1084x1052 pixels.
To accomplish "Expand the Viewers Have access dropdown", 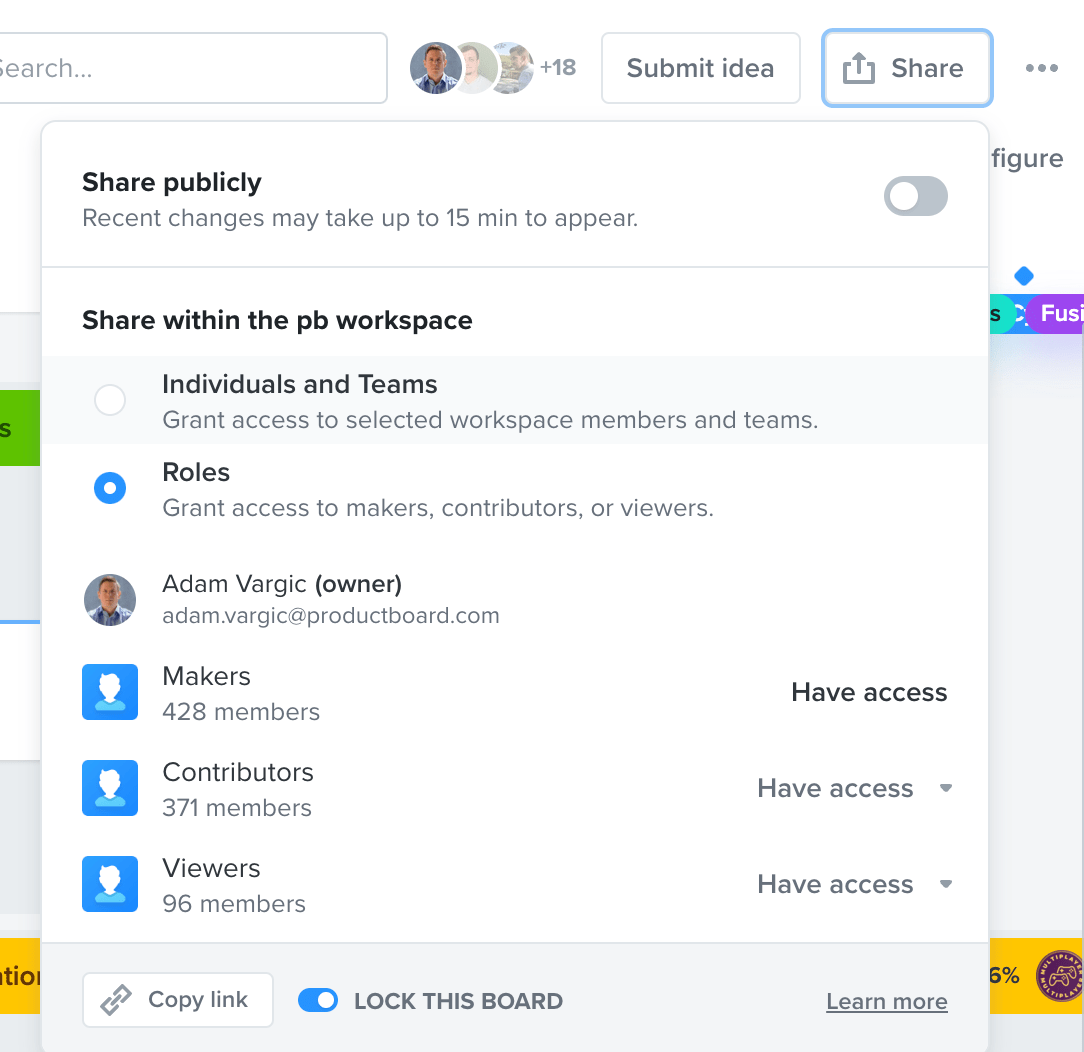I will click(945, 884).
